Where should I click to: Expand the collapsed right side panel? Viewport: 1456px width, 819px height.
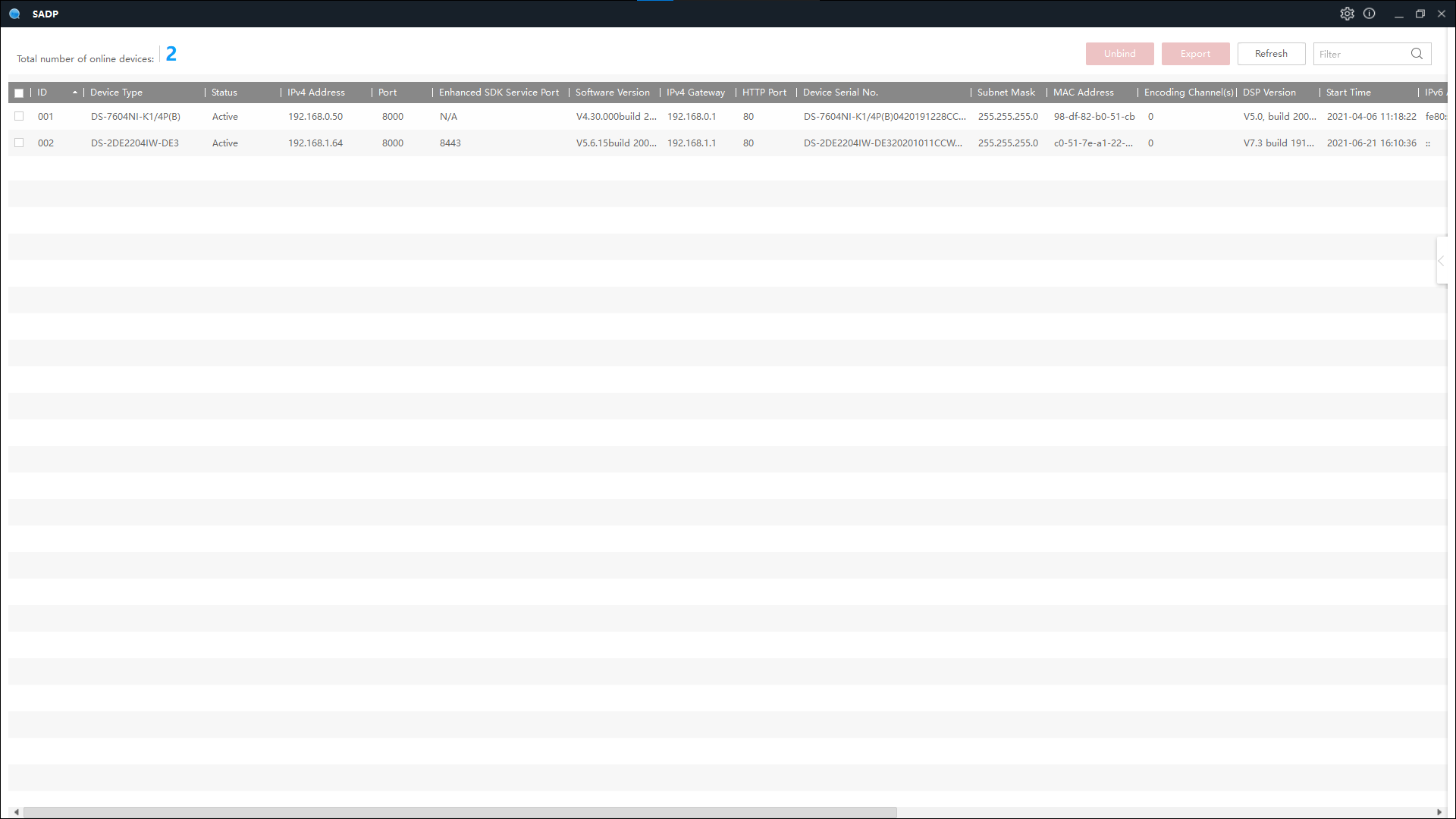coord(1441,261)
